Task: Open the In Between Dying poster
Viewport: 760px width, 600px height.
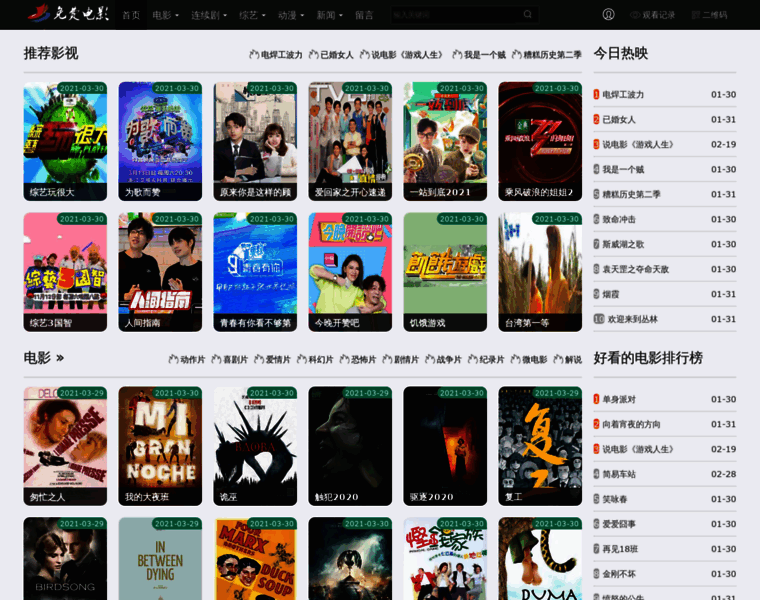Action: [x=160, y=558]
